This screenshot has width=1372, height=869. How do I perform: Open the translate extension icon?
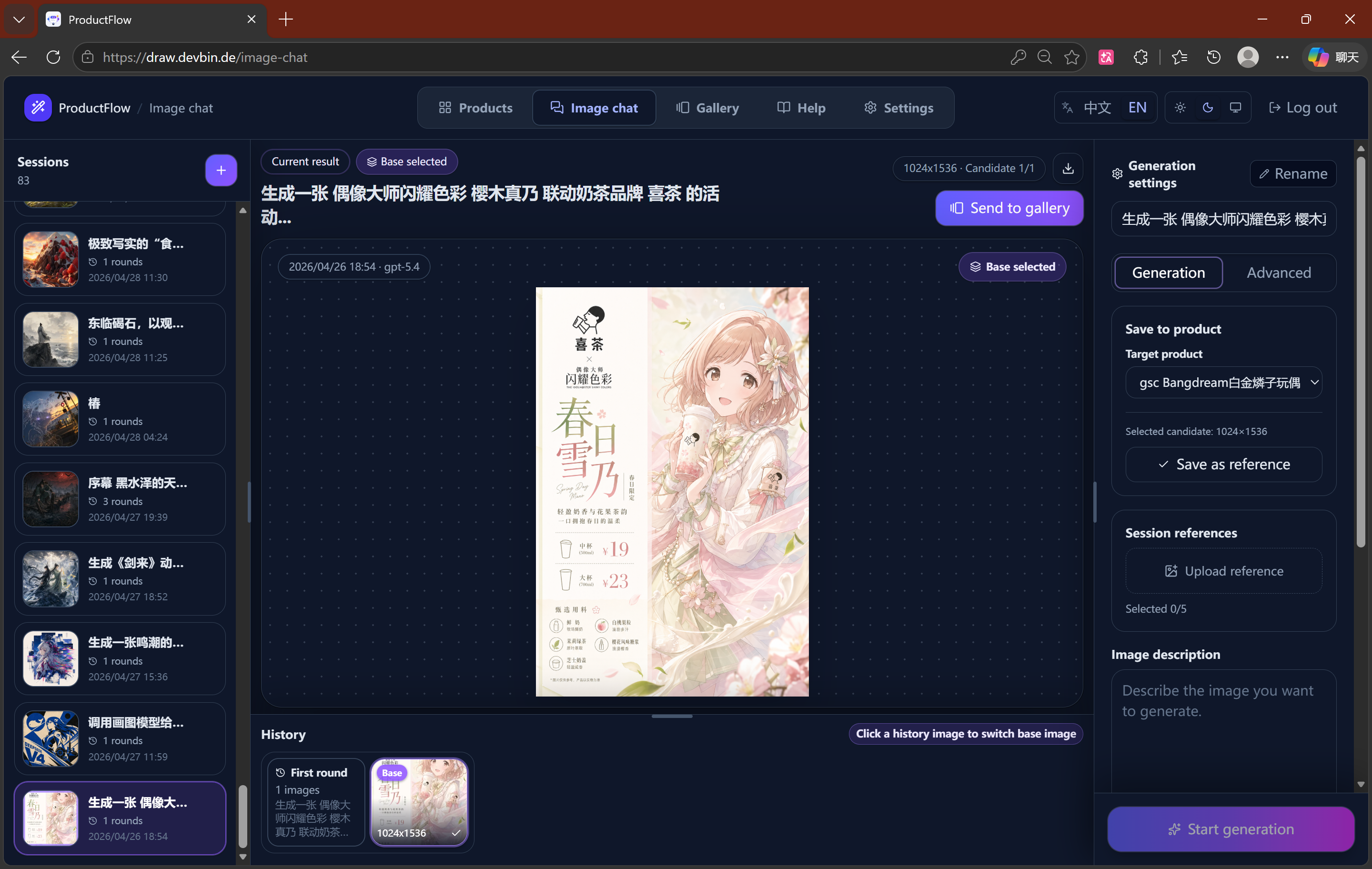[1106, 57]
